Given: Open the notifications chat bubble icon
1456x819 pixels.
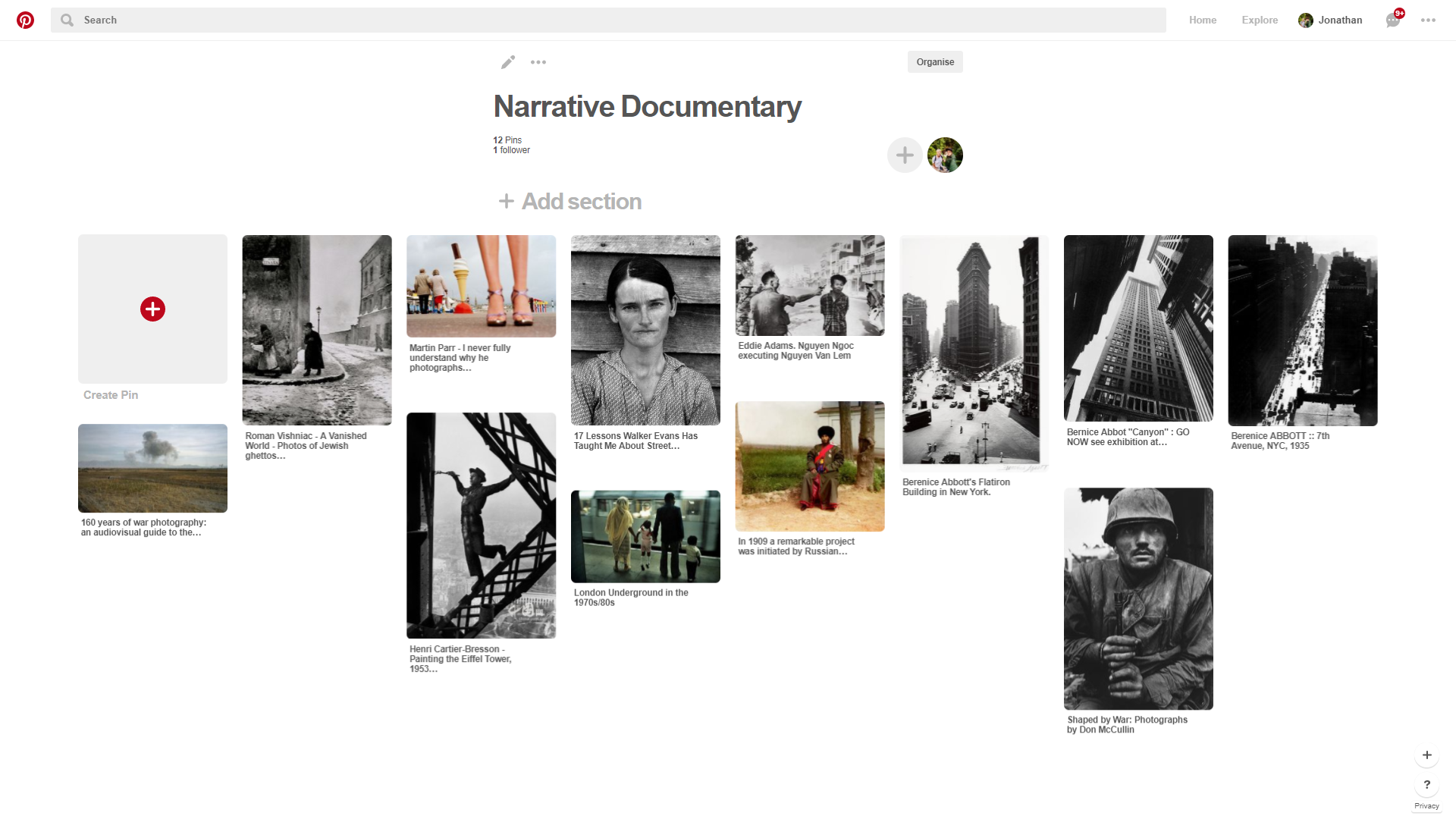Looking at the screenshot, I should click(x=1393, y=20).
